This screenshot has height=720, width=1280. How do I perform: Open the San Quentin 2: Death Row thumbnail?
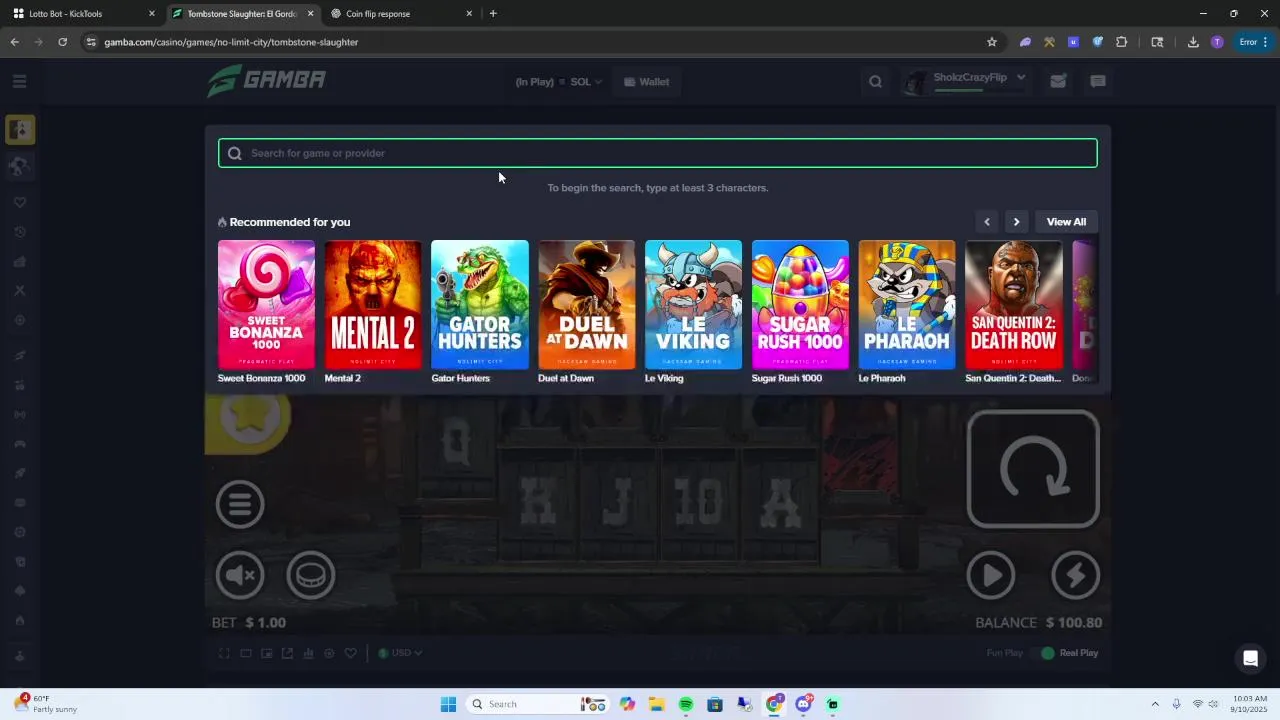click(1014, 305)
